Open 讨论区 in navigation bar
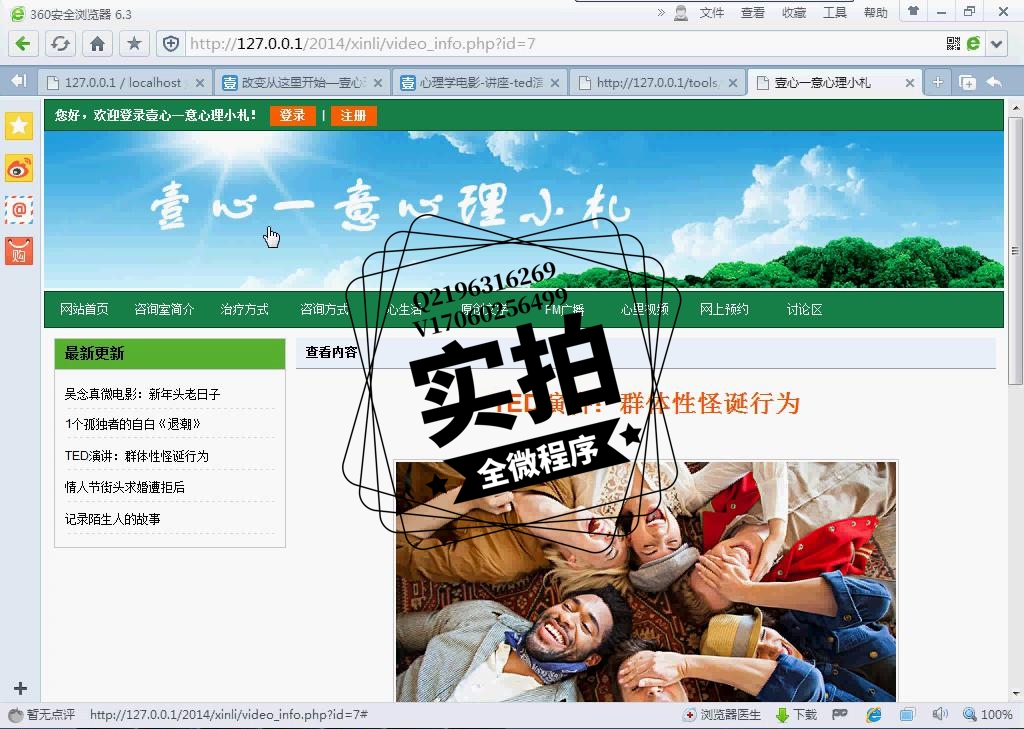The image size is (1024, 729). [x=804, y=309]
